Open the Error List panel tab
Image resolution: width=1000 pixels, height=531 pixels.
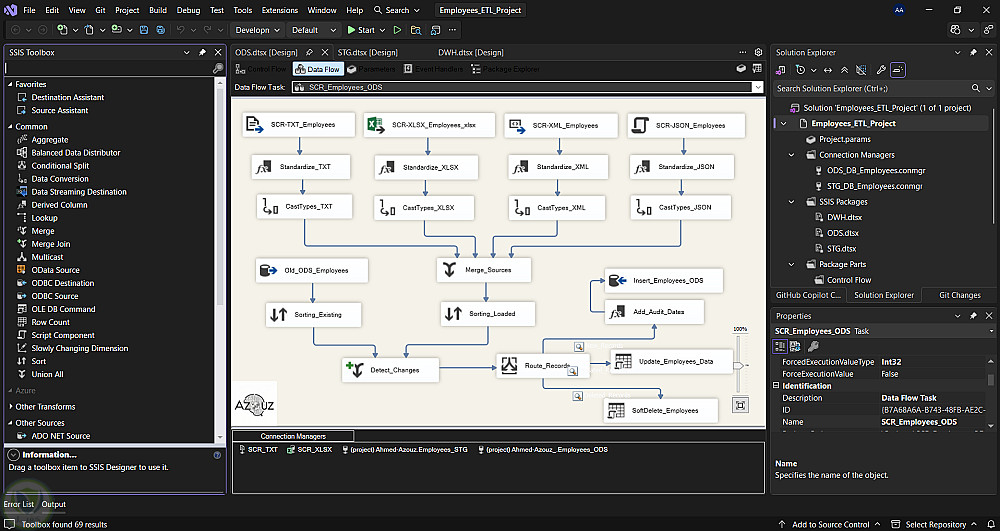pyautogui.click(x=19, y=504)
